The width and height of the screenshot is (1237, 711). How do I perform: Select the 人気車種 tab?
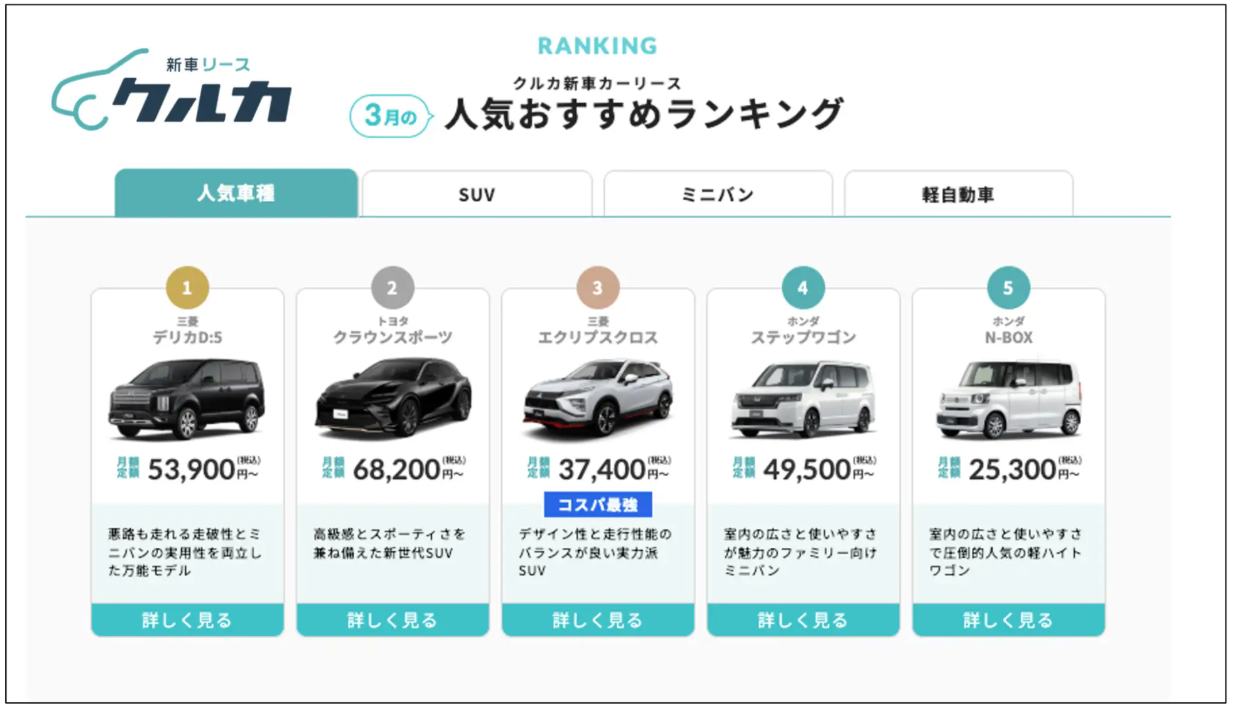(x=236, y=194)
